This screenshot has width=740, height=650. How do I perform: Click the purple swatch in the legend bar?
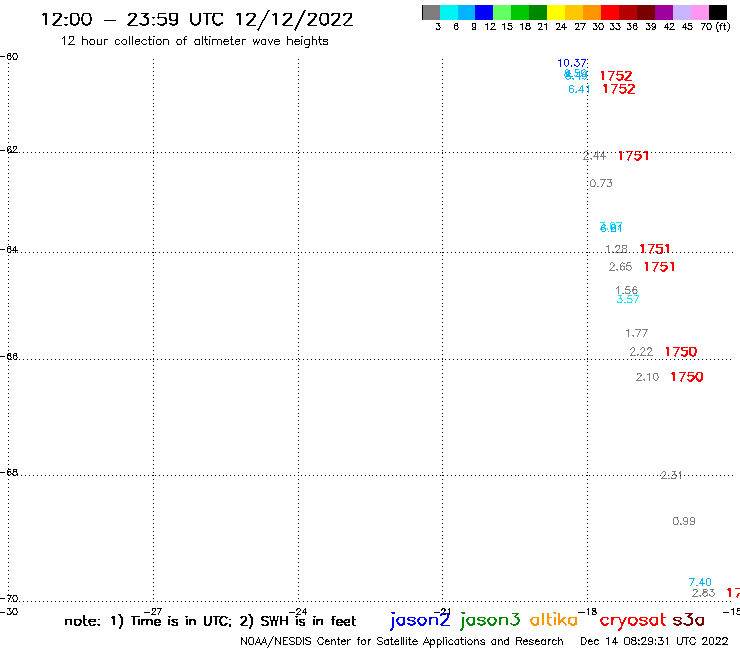tap(664, 12)
